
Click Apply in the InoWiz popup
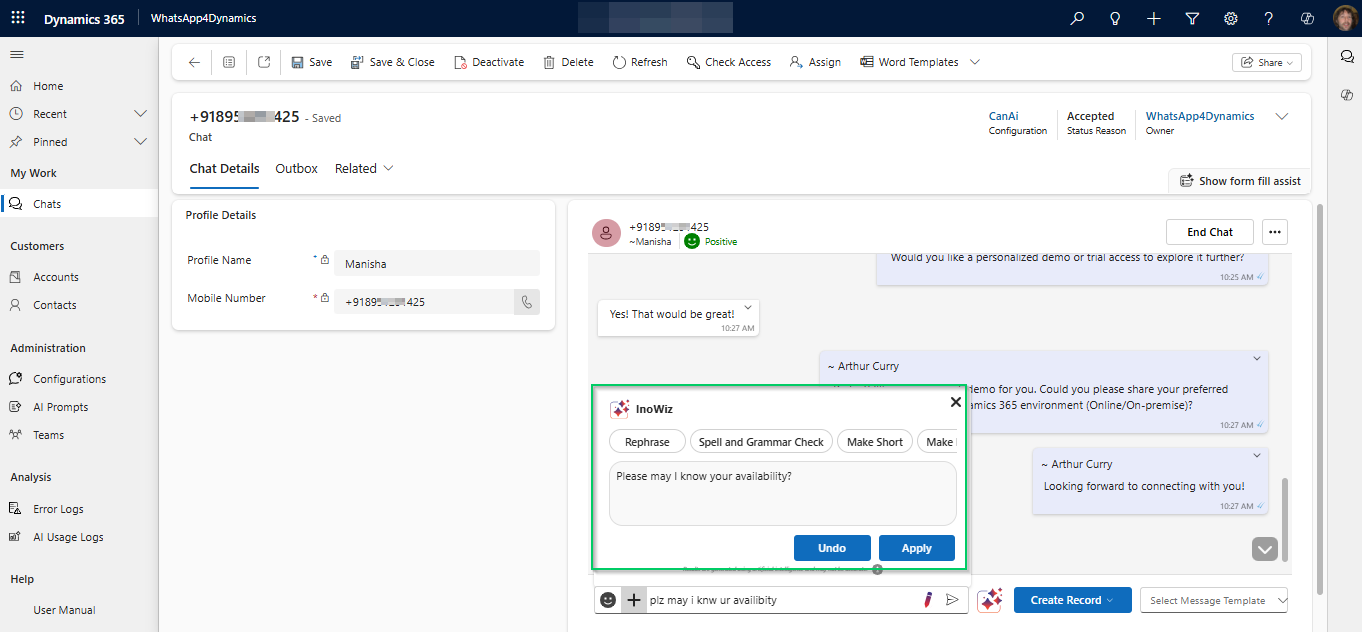click(x=916, y=547)
